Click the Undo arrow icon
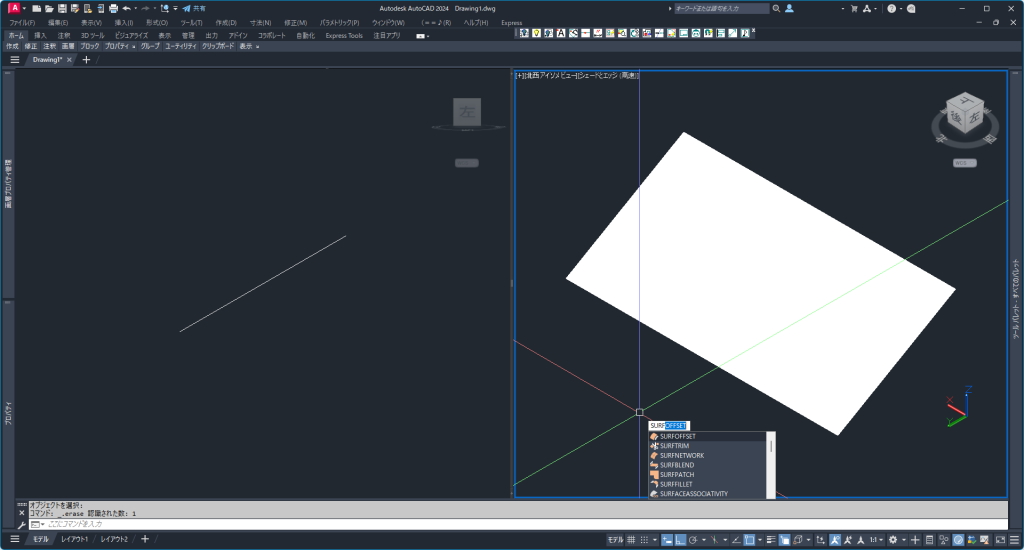Screen dimensions: 1024x550 [x=127, y=8]
